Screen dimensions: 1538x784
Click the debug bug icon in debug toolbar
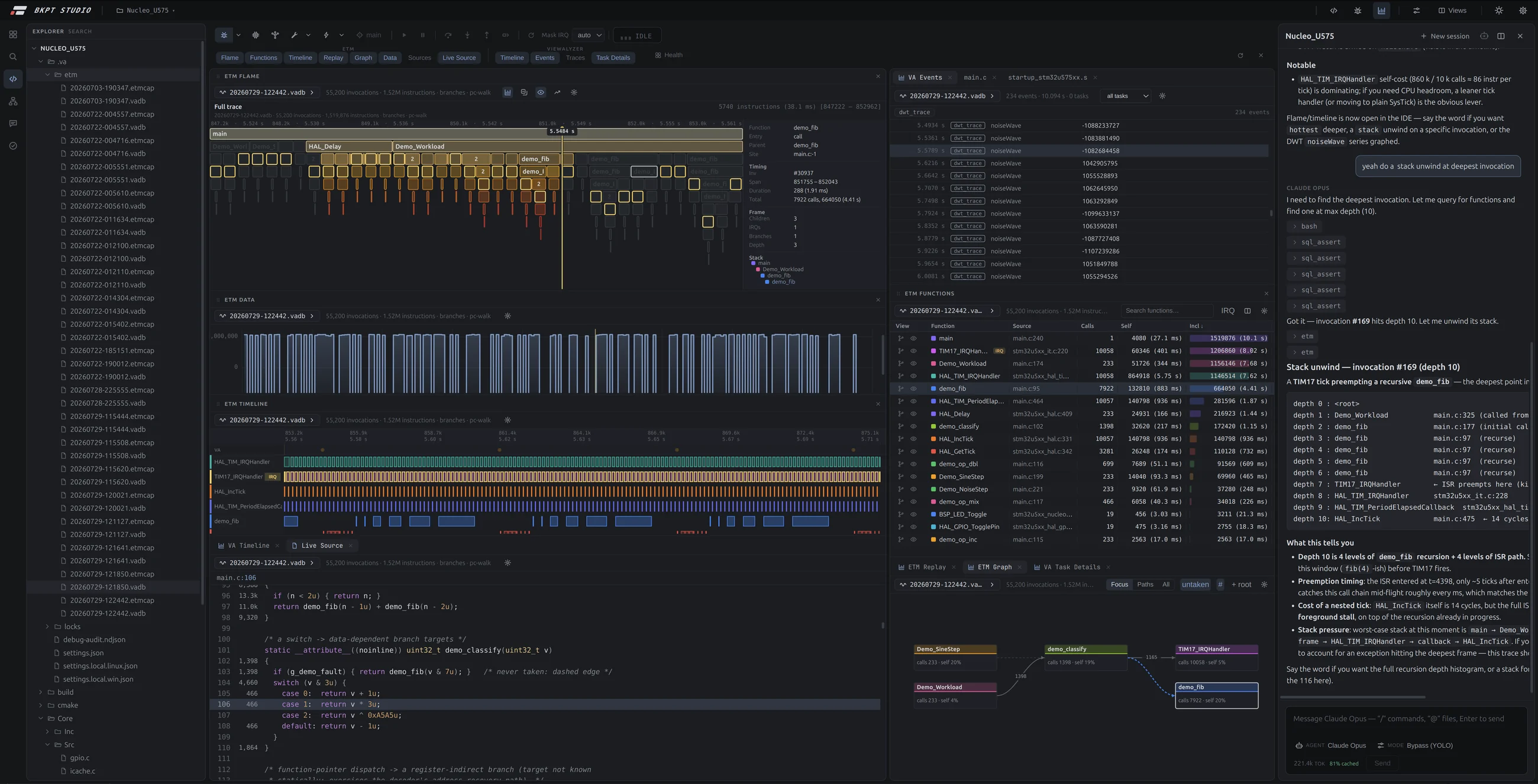(224, 35)
